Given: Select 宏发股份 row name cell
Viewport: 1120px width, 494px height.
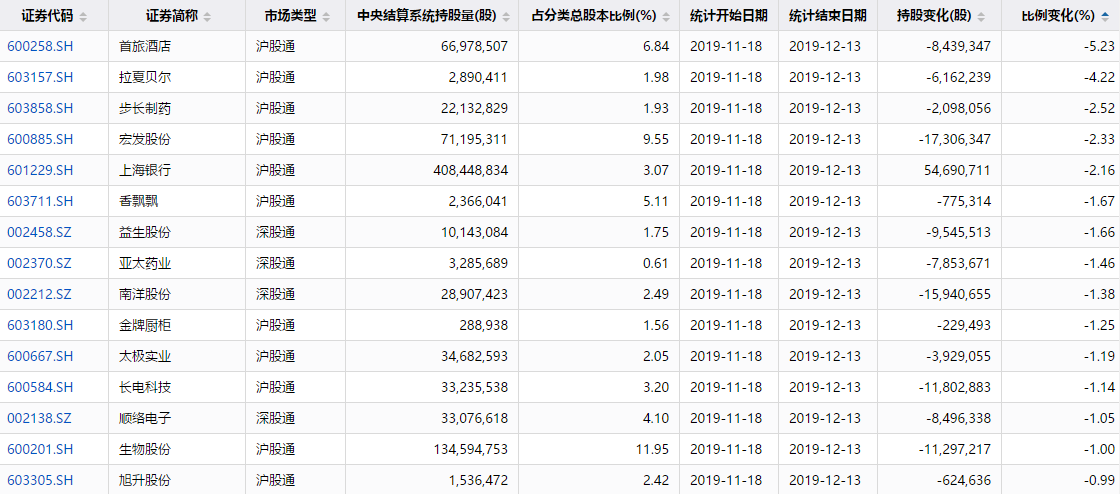Looking at the screenshot, I should (176, 139).
